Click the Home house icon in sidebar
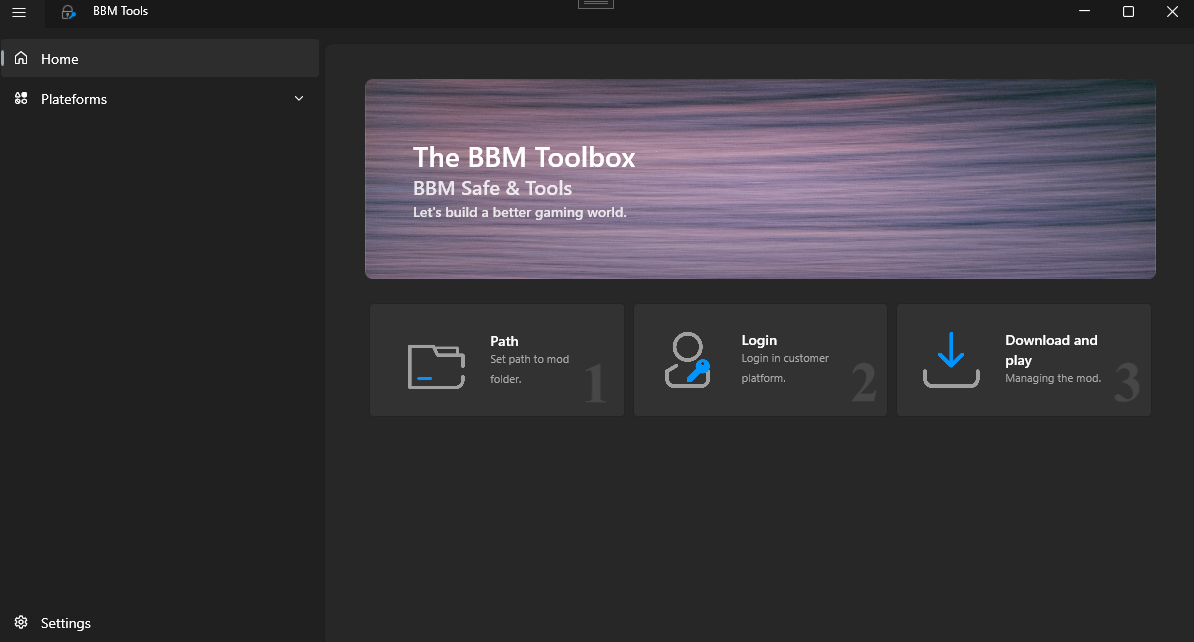 pyautogui.click(x=21, y=59)
